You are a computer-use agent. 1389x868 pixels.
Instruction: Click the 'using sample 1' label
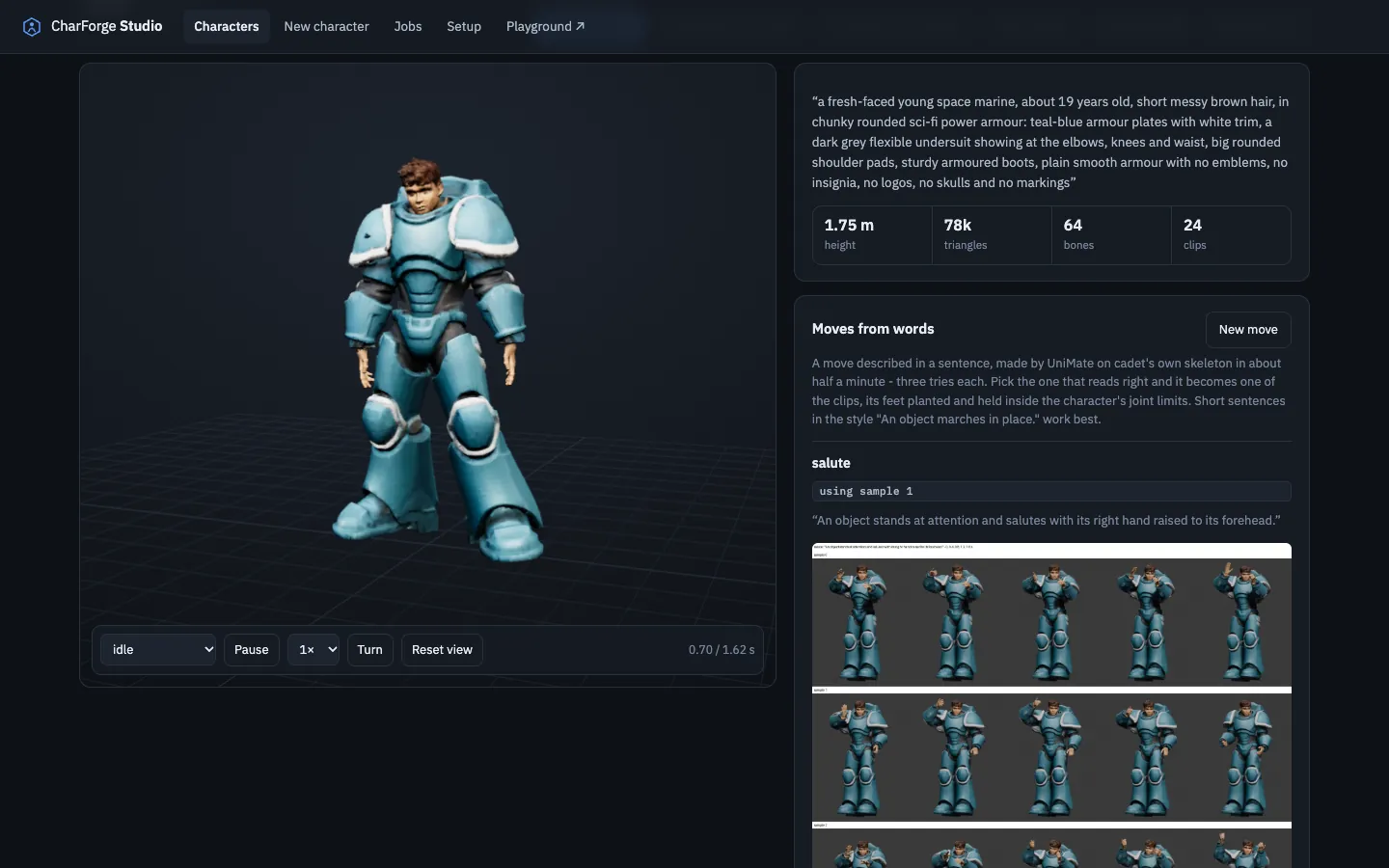[1051, 492]
